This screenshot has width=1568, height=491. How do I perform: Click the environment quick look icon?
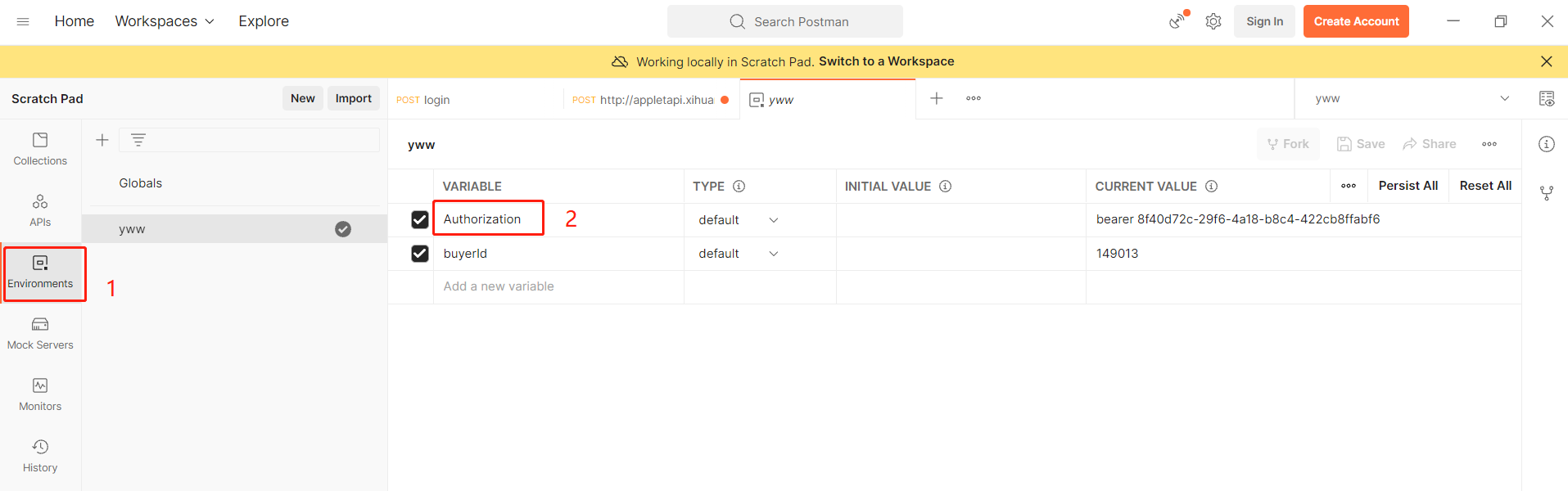click(1547, 98)
